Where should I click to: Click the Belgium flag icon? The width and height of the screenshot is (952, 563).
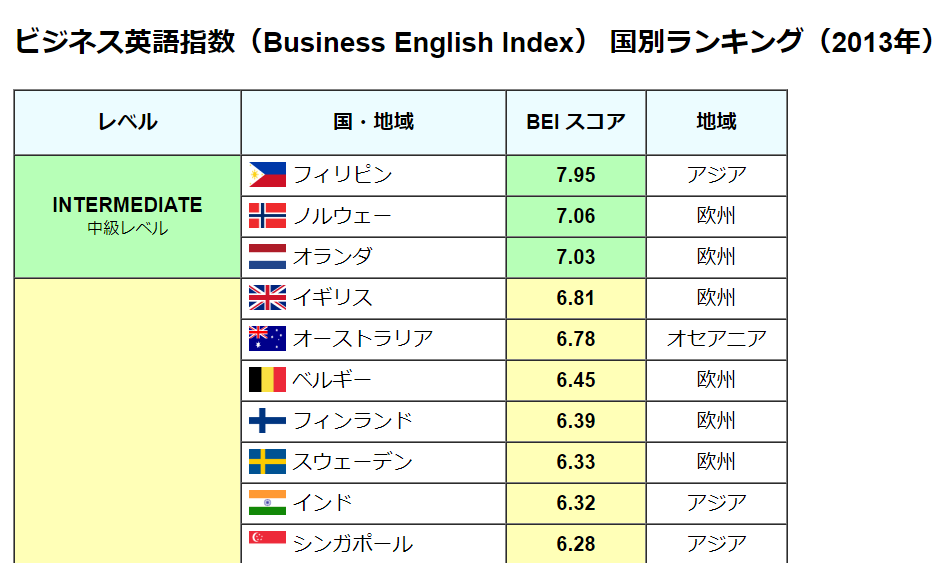[267, 380]
